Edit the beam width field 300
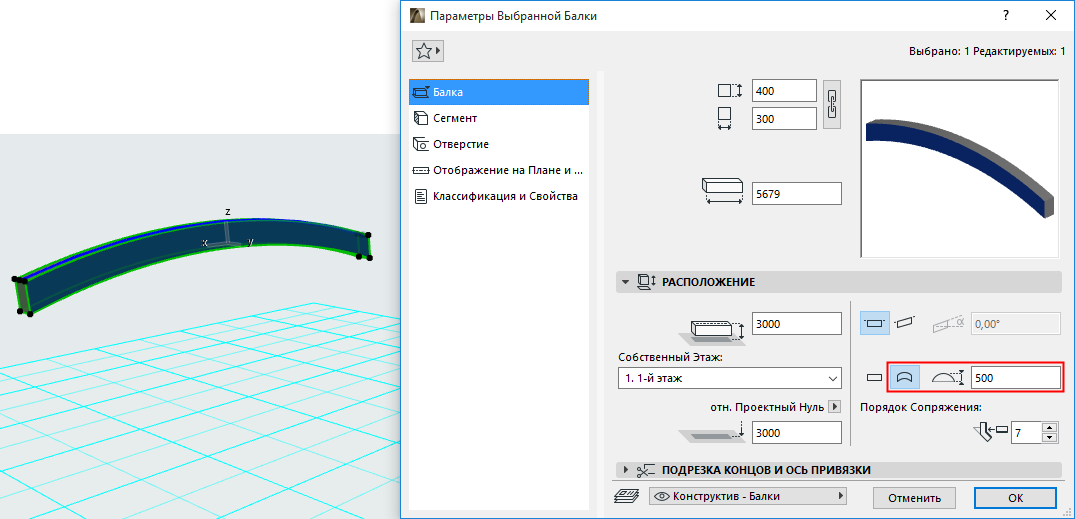This screenshot has width=1075, height=519. [784, 118]
